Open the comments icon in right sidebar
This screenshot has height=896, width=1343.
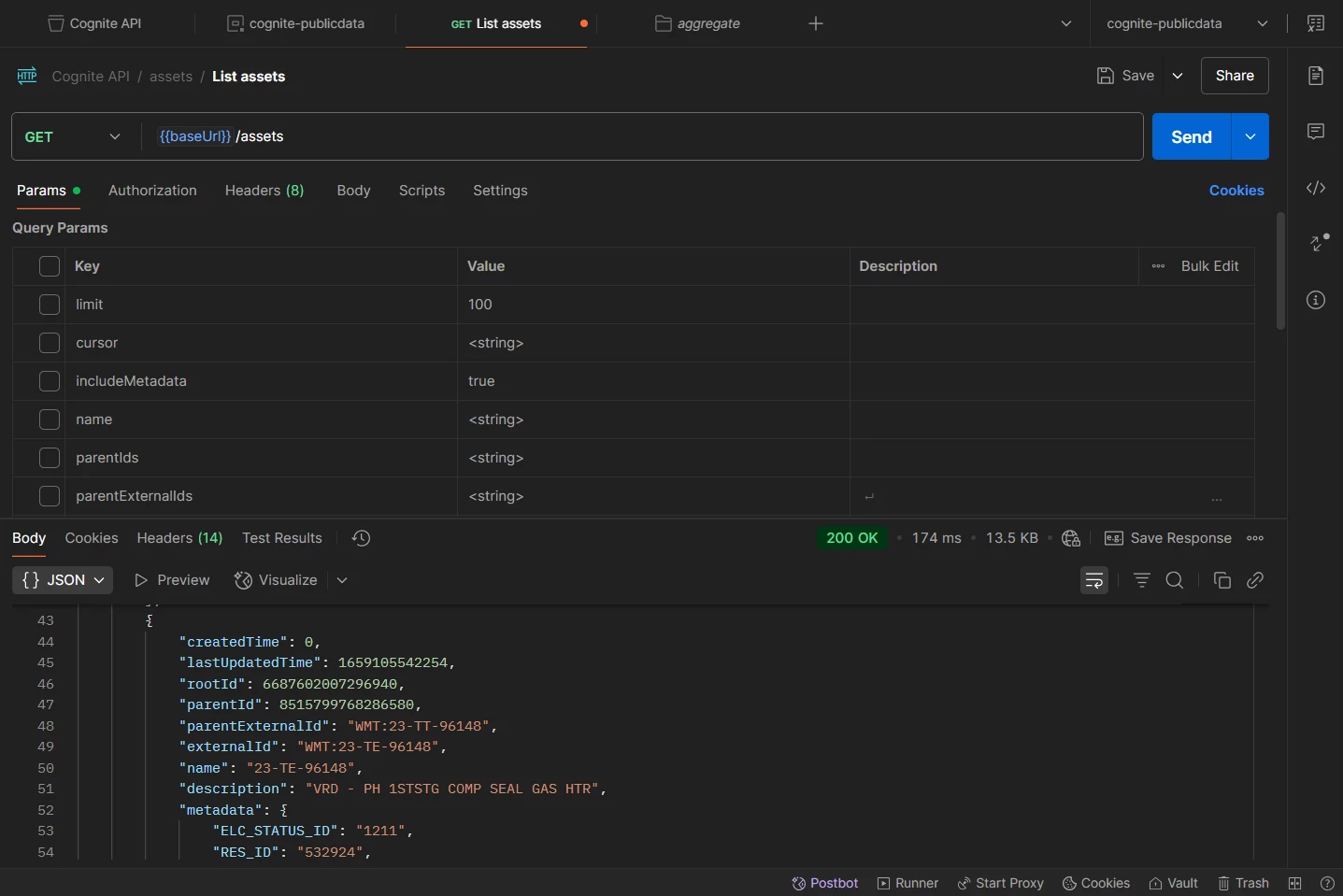click(x=1315, y=132)
